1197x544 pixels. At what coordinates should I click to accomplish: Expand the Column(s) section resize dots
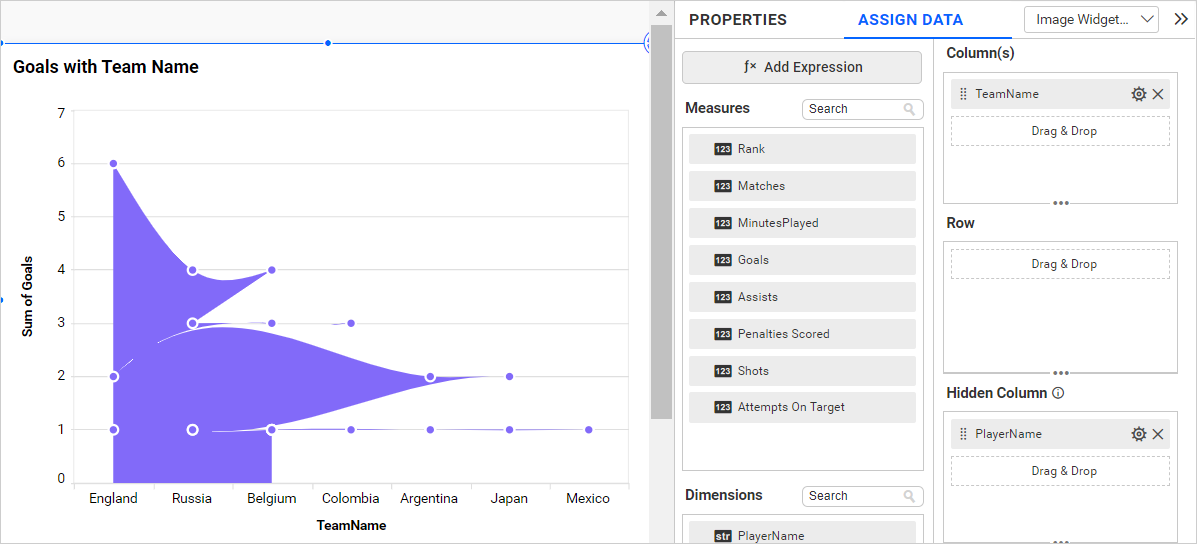[1060, 203]
